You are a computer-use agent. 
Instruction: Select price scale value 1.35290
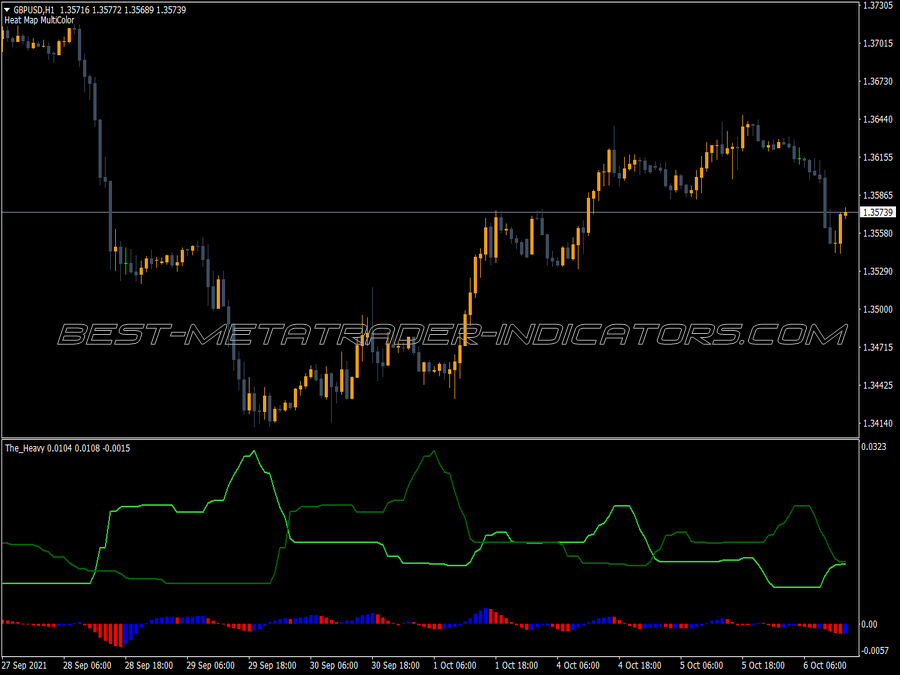tap(878, 271)
